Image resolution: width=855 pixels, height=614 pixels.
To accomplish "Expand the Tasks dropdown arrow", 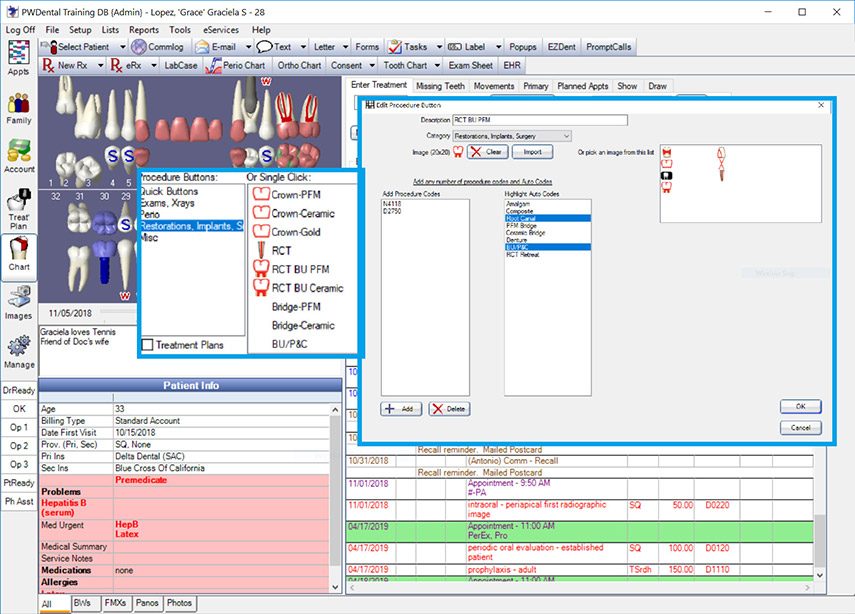I will coord(439,47).
